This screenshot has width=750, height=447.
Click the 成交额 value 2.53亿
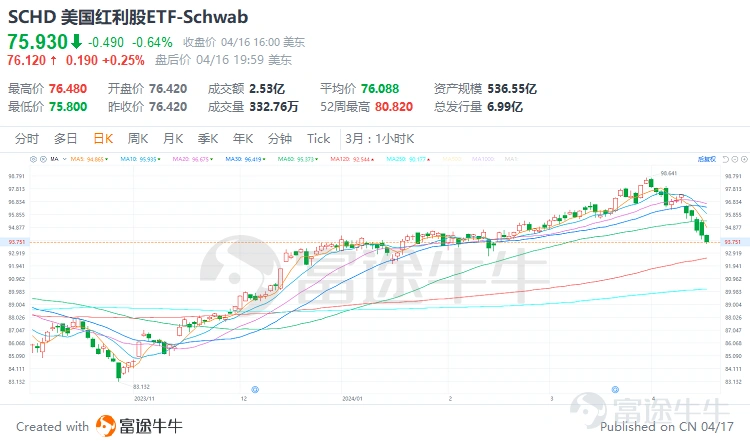(x=267, y=89)
